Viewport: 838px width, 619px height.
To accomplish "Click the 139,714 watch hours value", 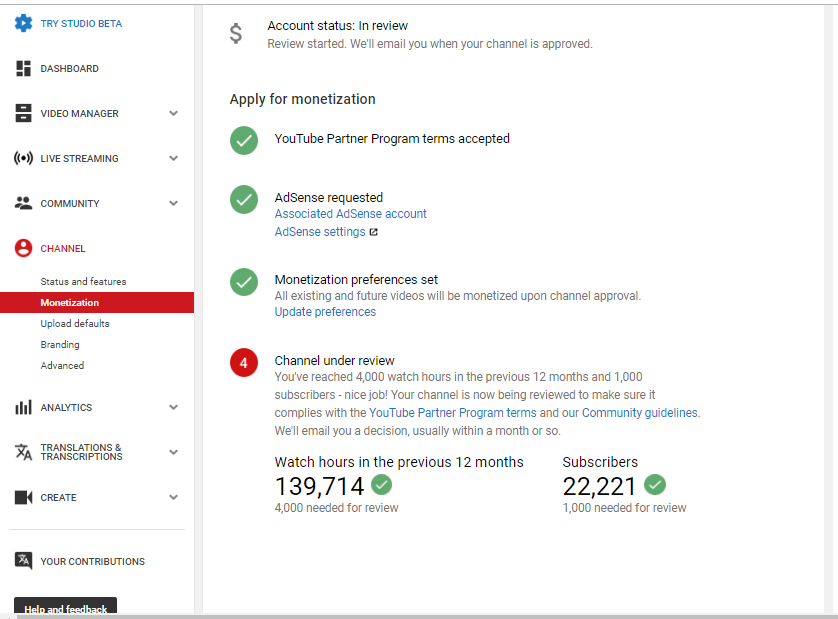I will click(319, 486).
